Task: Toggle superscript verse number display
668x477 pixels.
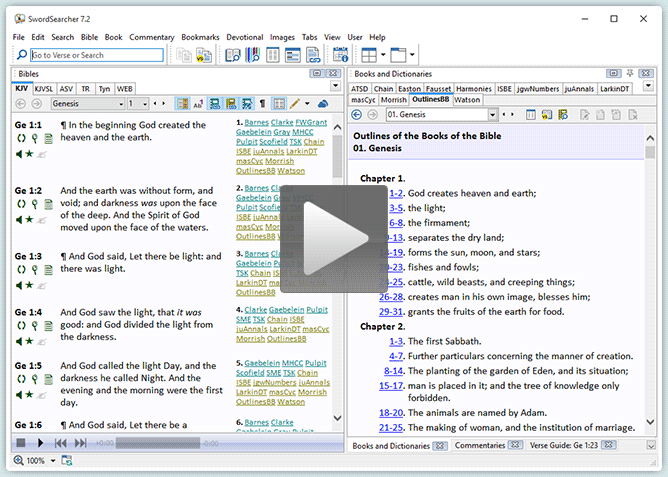Action: [198, 103]
